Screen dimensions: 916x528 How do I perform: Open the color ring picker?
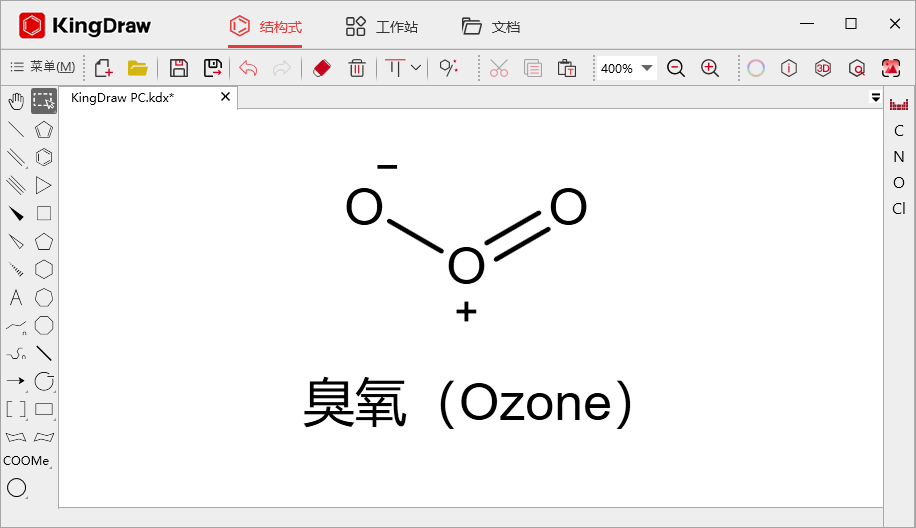click(x=755, y=68)
